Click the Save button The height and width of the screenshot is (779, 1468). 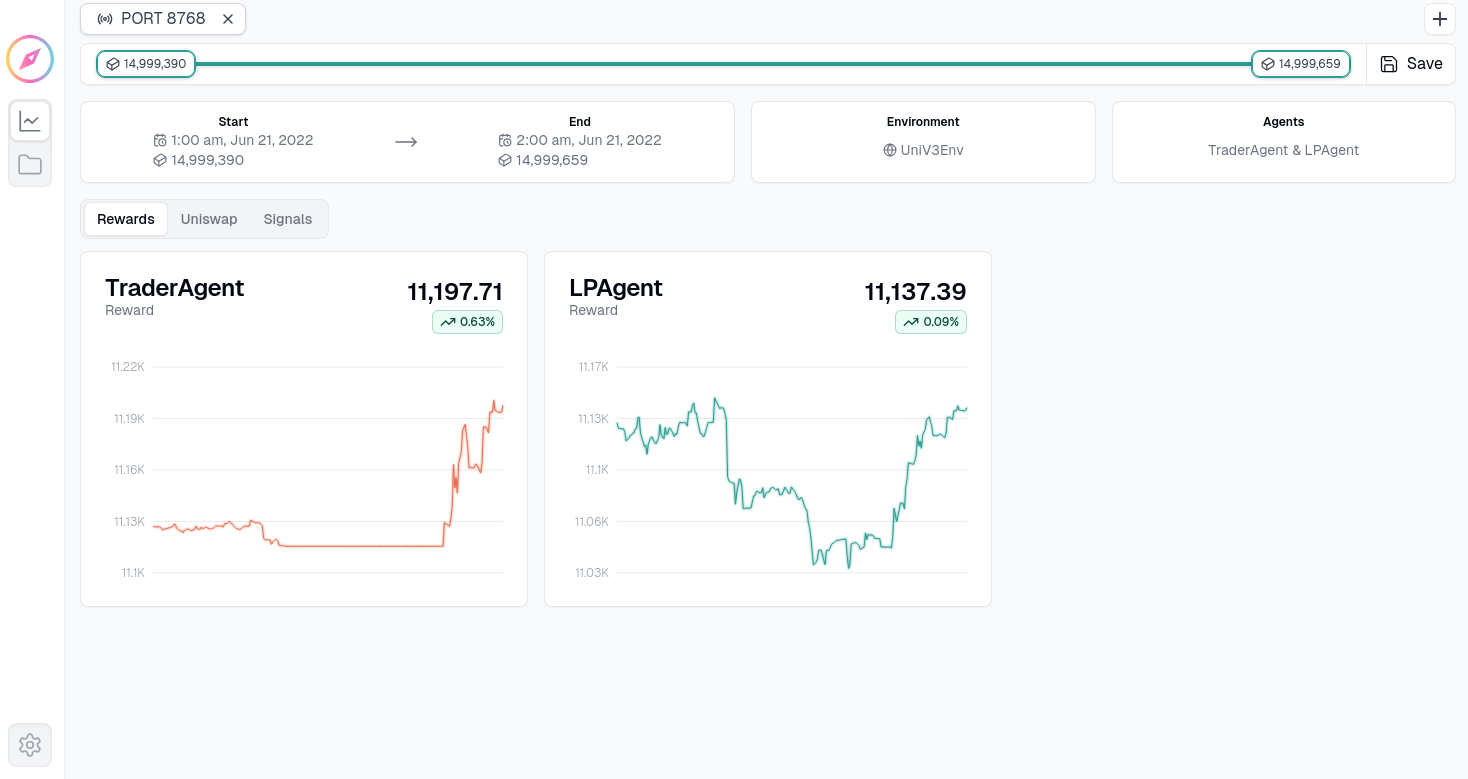coord(1411,64)
